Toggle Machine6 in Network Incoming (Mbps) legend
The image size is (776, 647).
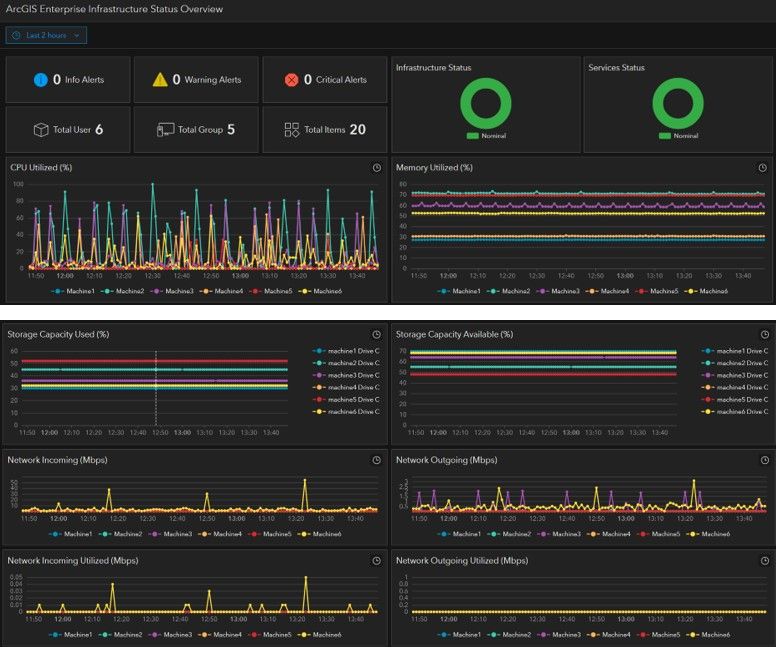(x=319, y=534)
